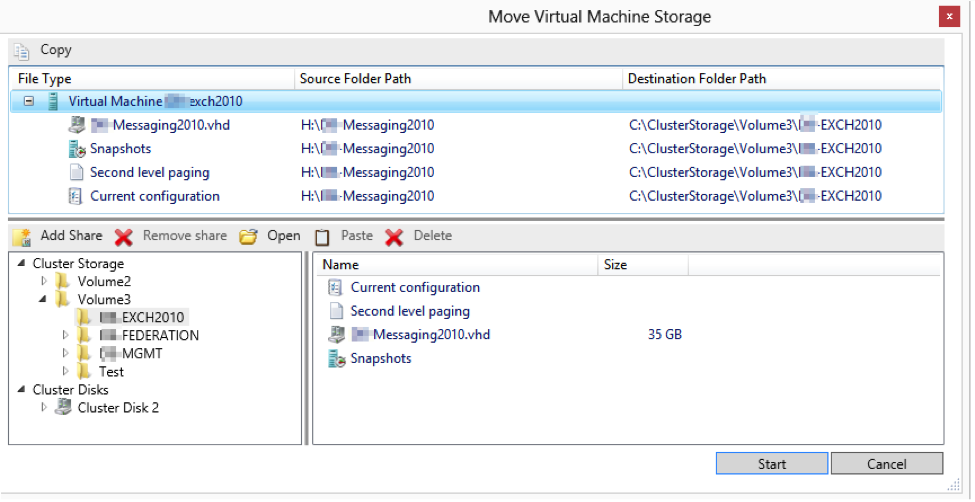This screenshot has height=502, width=975.
Task: Click the Current configuration icon in top list
Action: [x=75, y=196]
